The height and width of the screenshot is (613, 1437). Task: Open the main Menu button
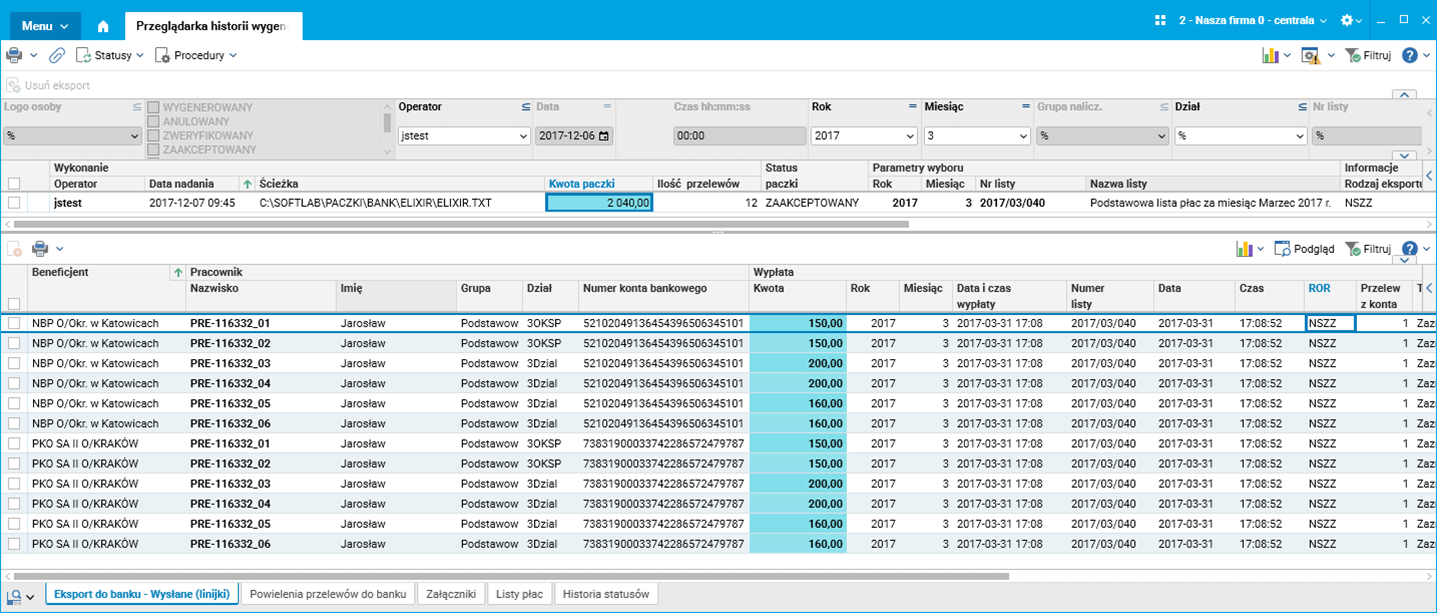tap(45, 26)
